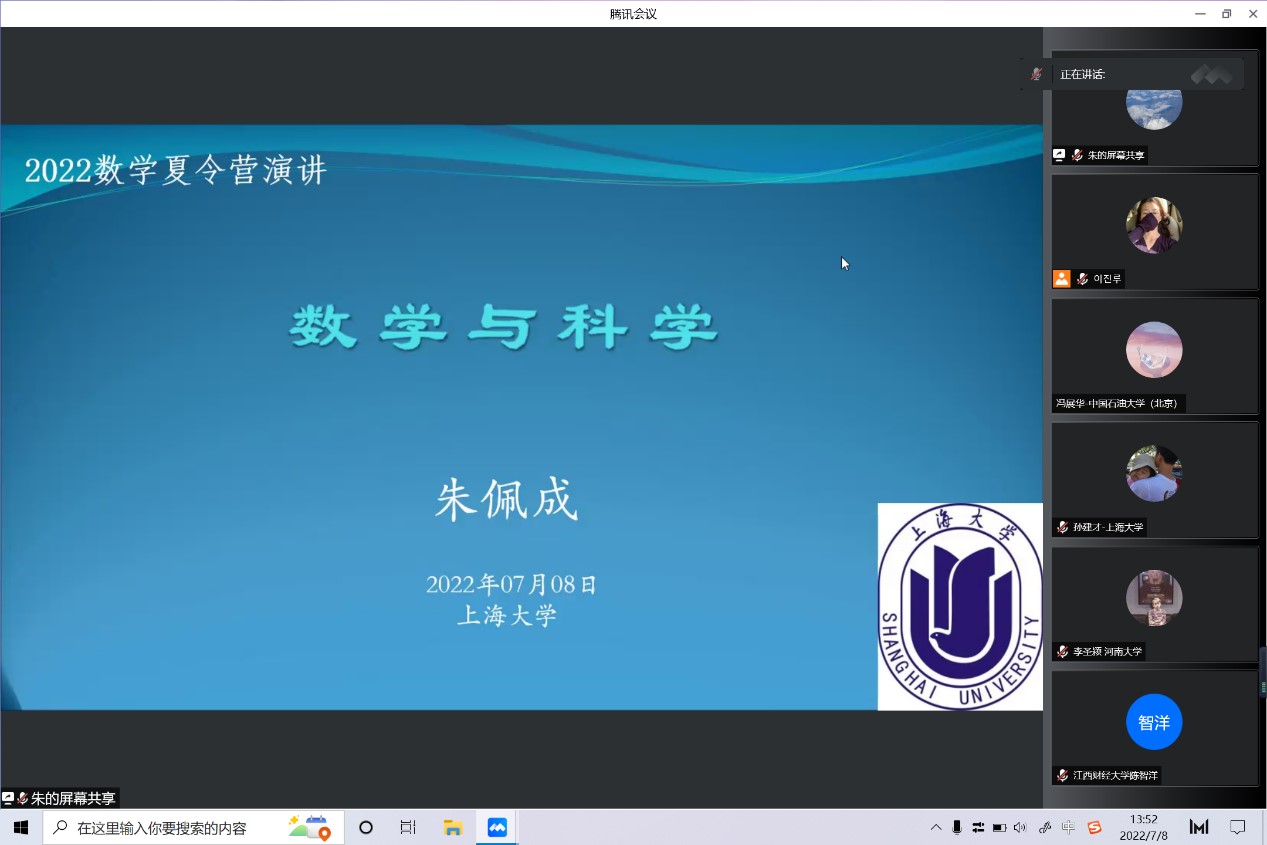Select the 智洋 participant avatar
1267x845 pixels.
click(1154, 722)
